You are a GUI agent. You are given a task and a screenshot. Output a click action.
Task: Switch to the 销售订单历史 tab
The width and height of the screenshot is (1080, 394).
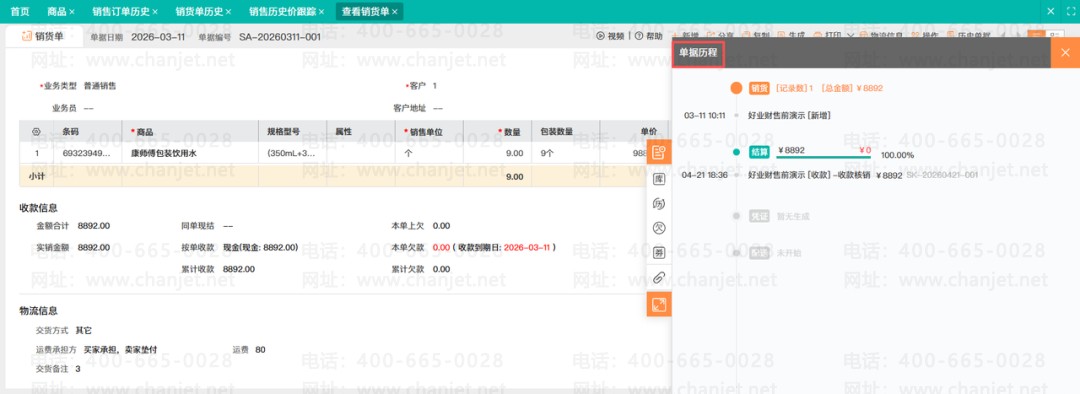coord(120,12)
